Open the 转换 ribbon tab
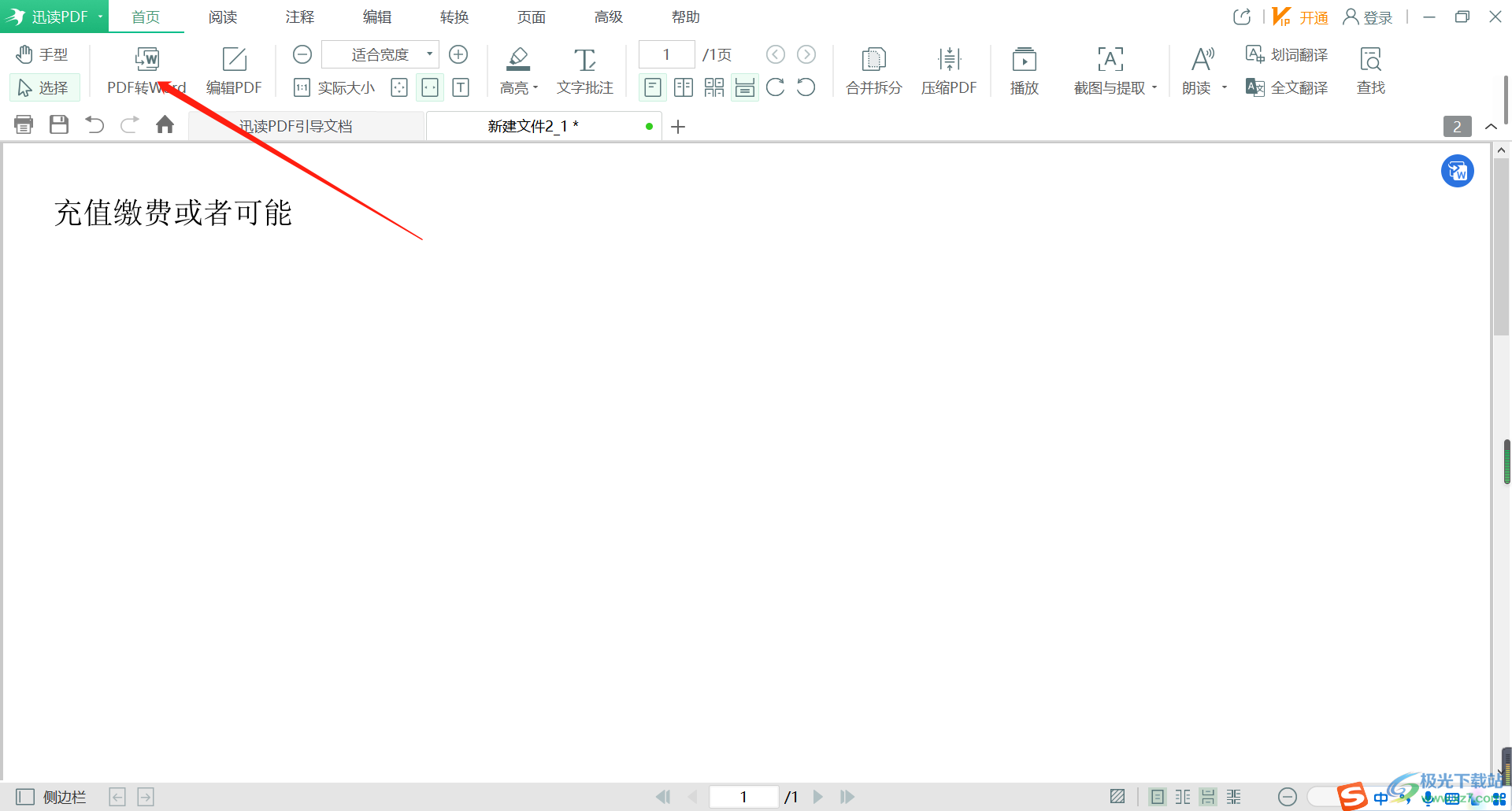This screenshot has width=1512, height=811. (454, 17)
